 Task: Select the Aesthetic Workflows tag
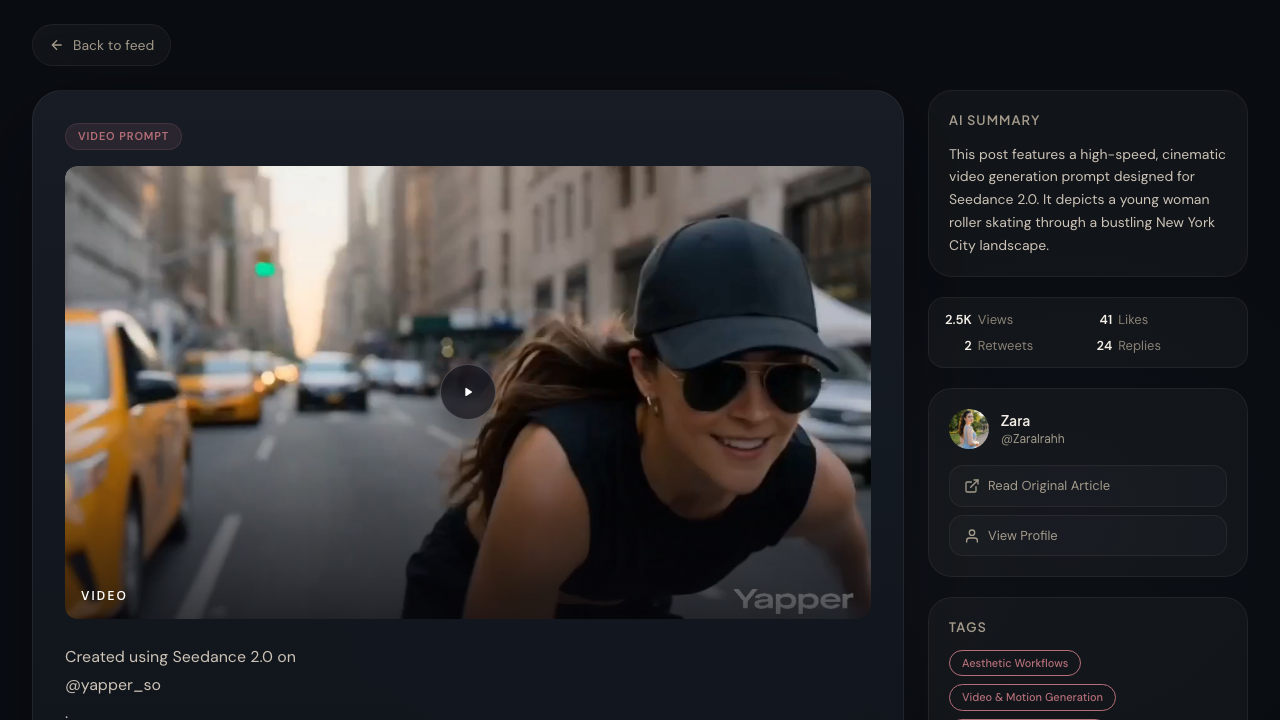click(x=1014, y=662)
